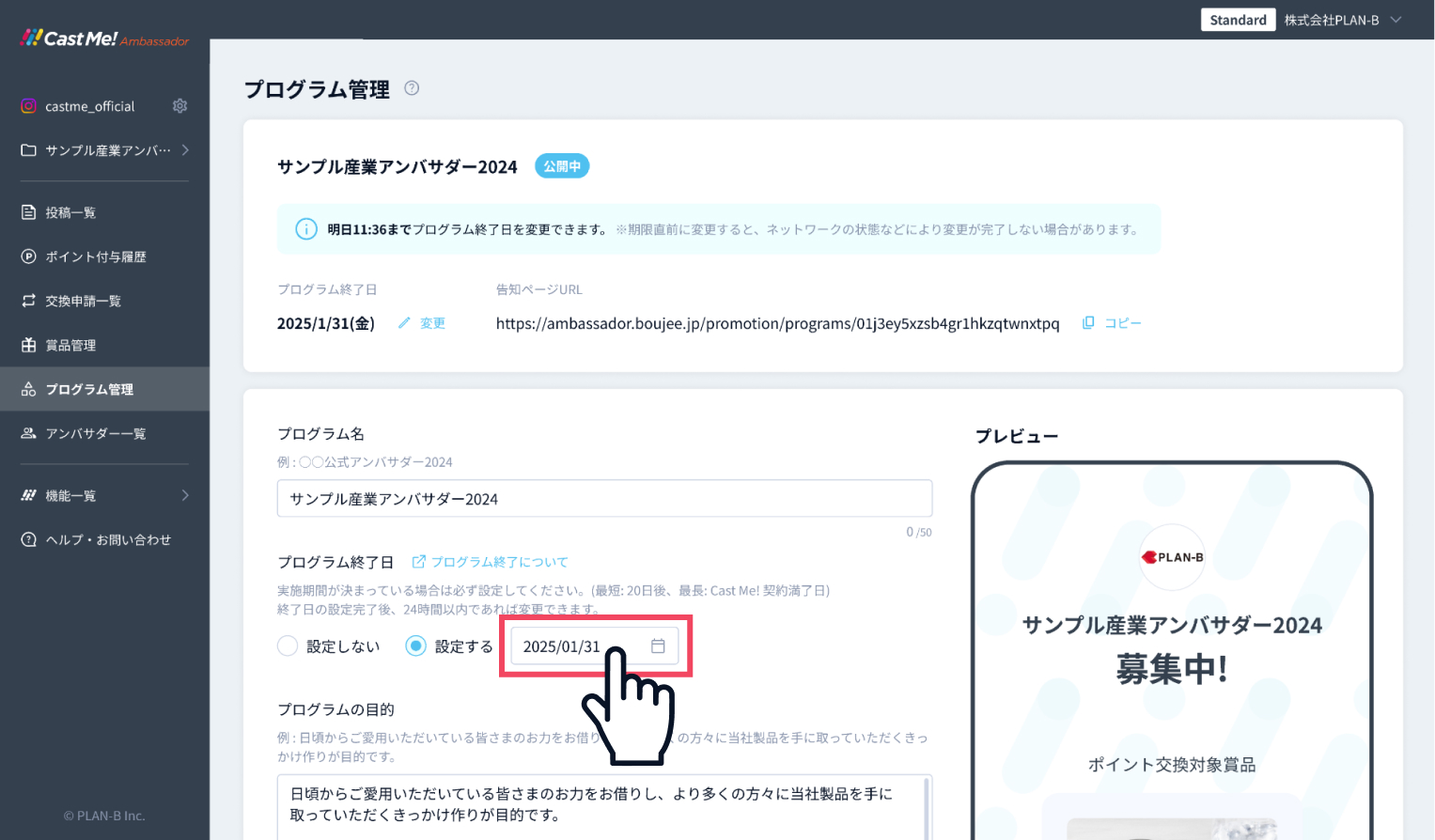
Task: Open 投稿一覧 in the sidebar
Action: click(x=70, y=212)
